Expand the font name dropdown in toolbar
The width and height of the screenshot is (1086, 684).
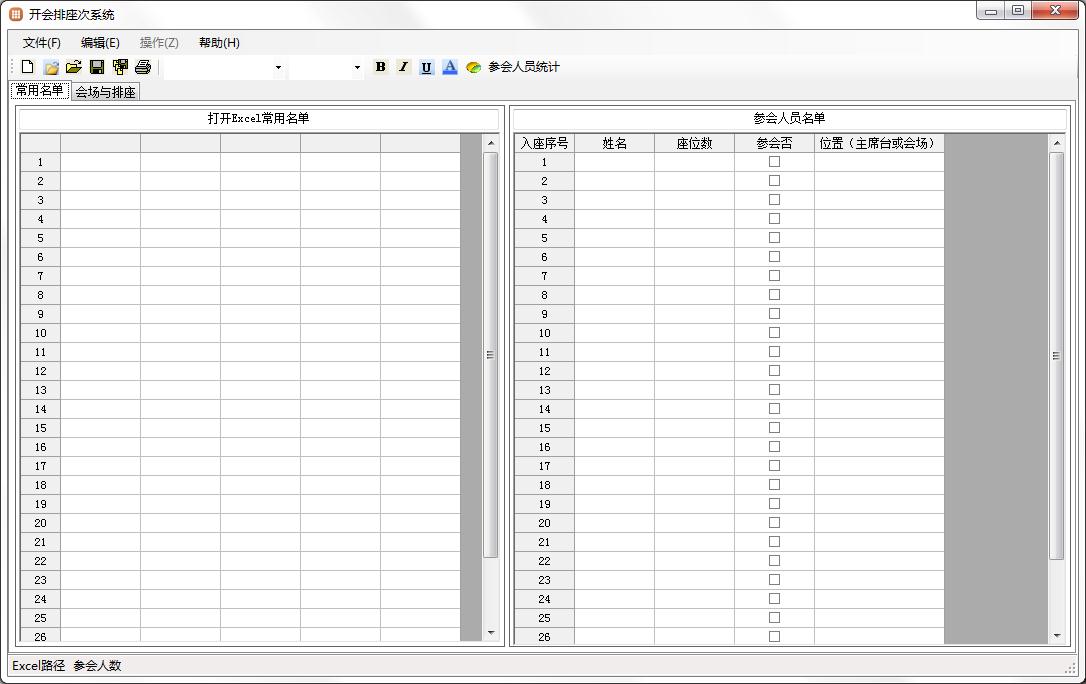[x=278, y=67]
